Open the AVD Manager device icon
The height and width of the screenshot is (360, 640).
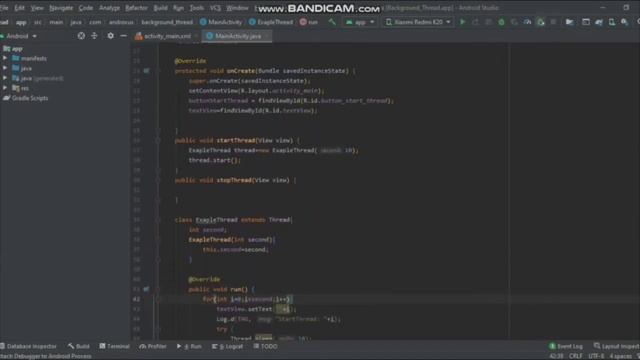pyautogui.click(x=612, y=22)
